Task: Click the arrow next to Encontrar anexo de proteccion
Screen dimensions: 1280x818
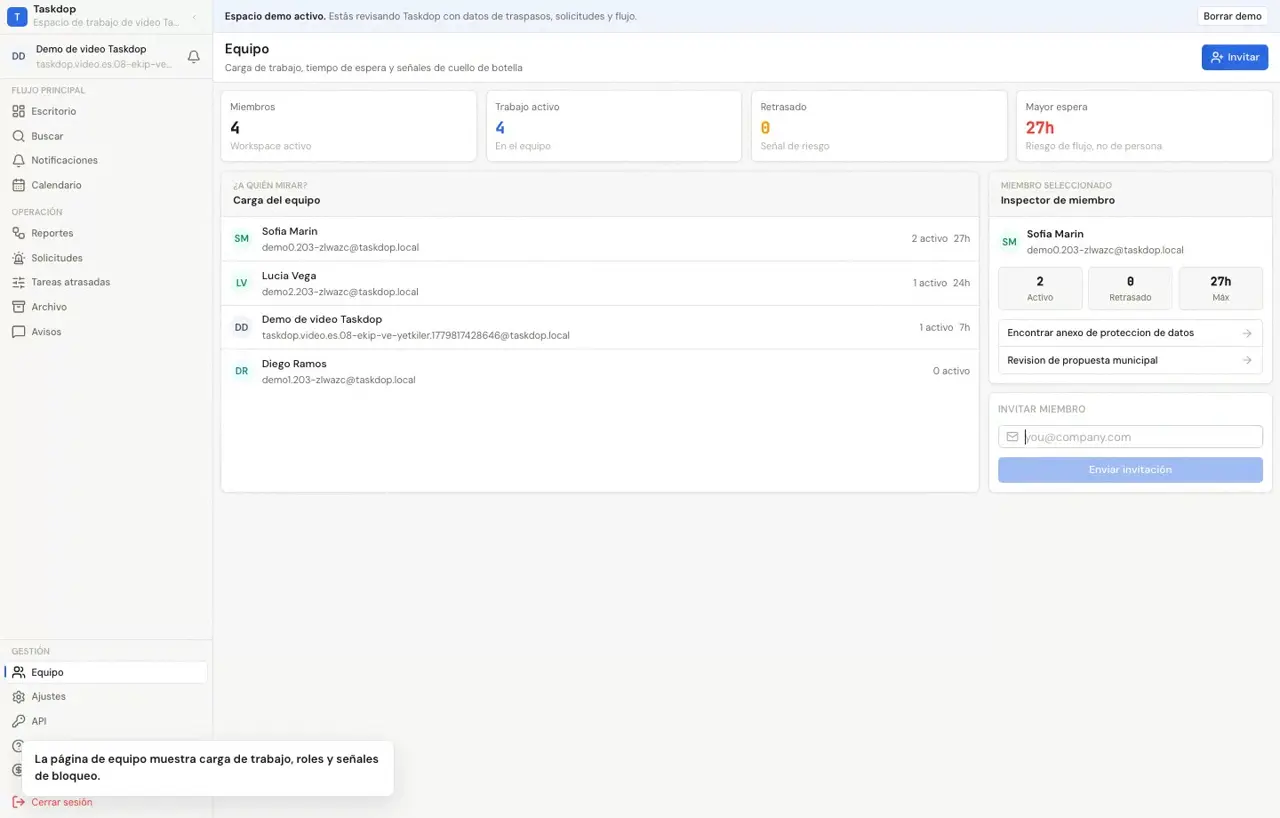Action: (1247, 333)
